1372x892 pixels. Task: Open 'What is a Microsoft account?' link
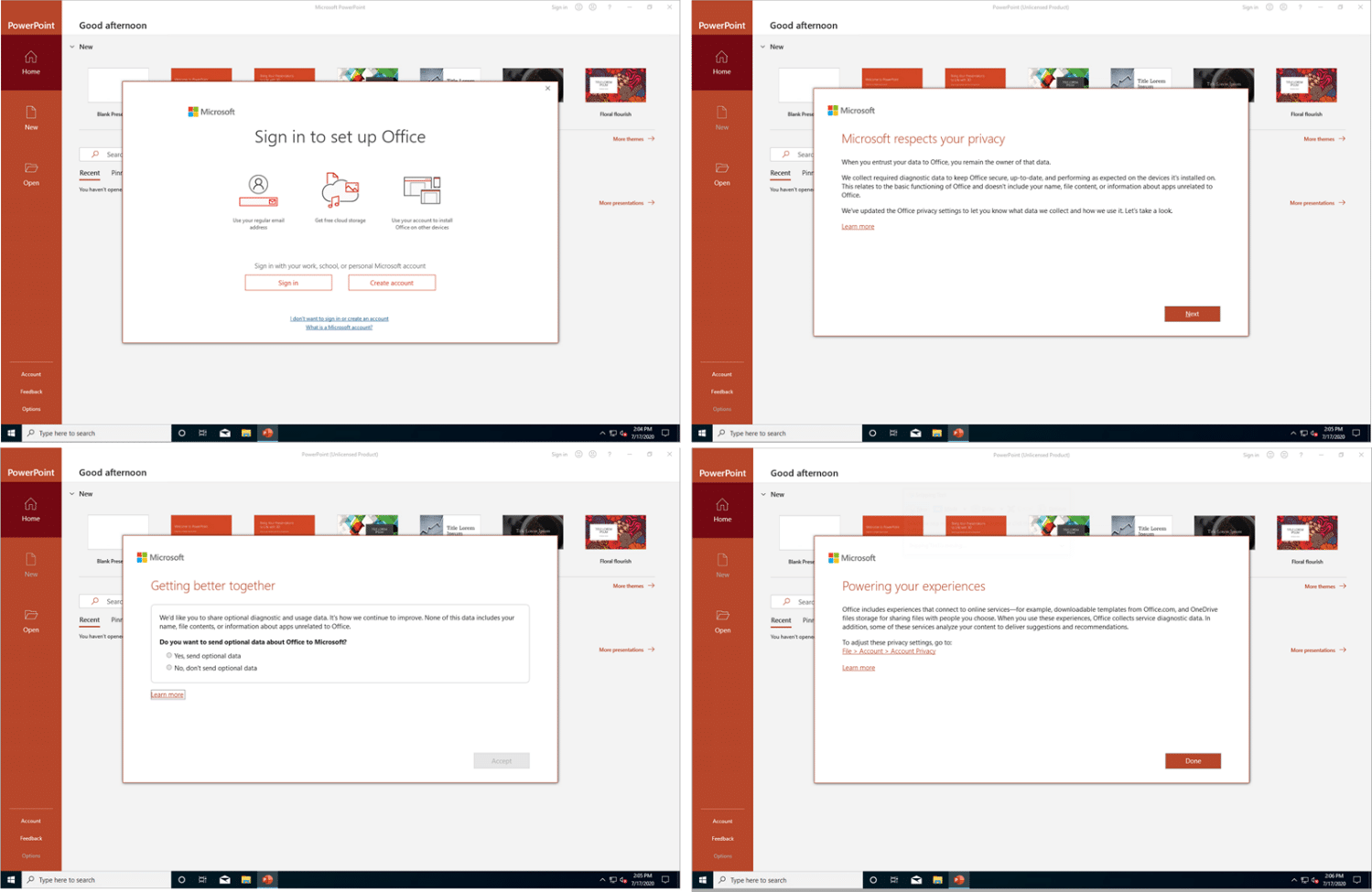[x=340, y=328]
